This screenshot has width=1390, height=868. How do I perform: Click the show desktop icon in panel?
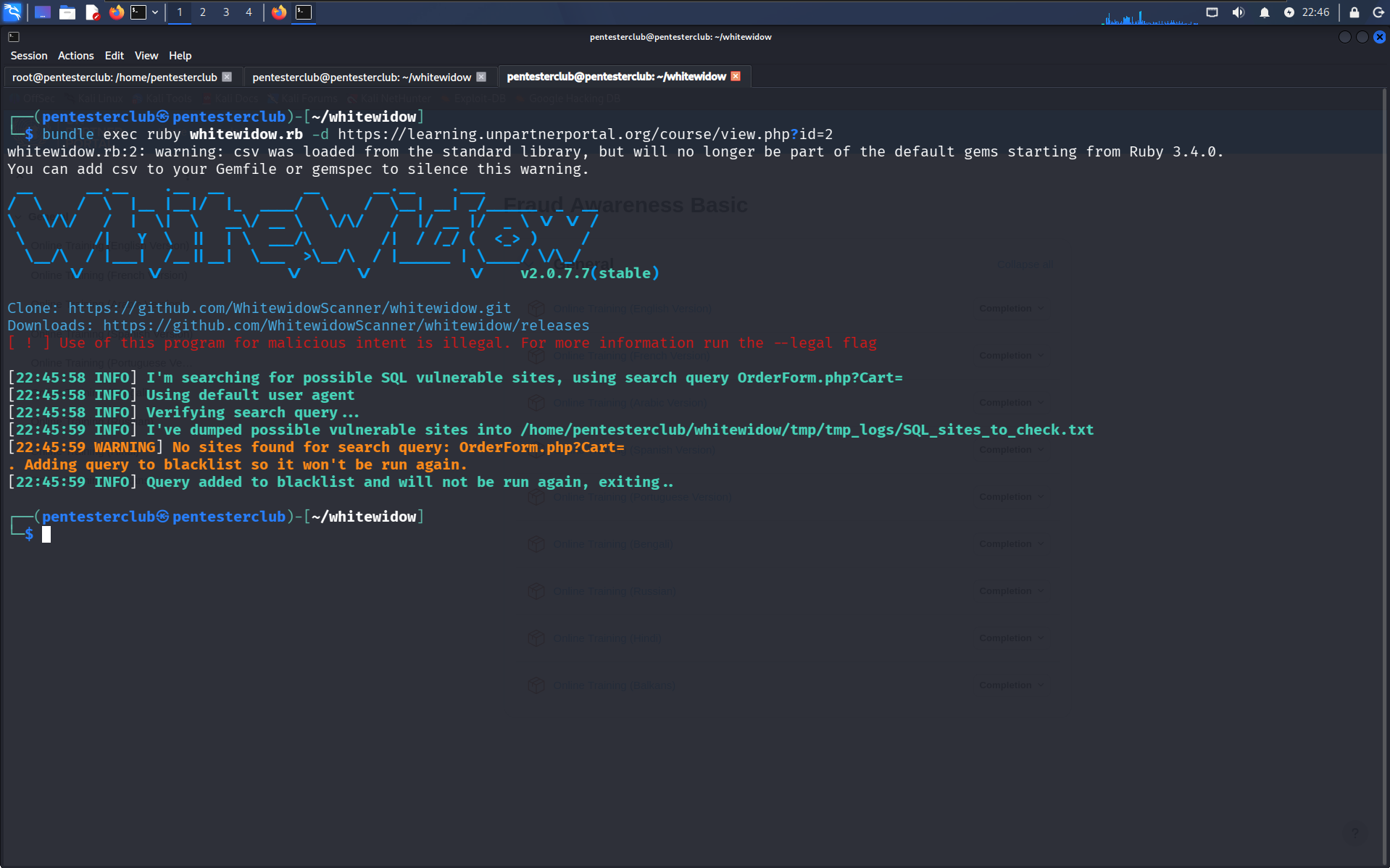pos(42,12)
